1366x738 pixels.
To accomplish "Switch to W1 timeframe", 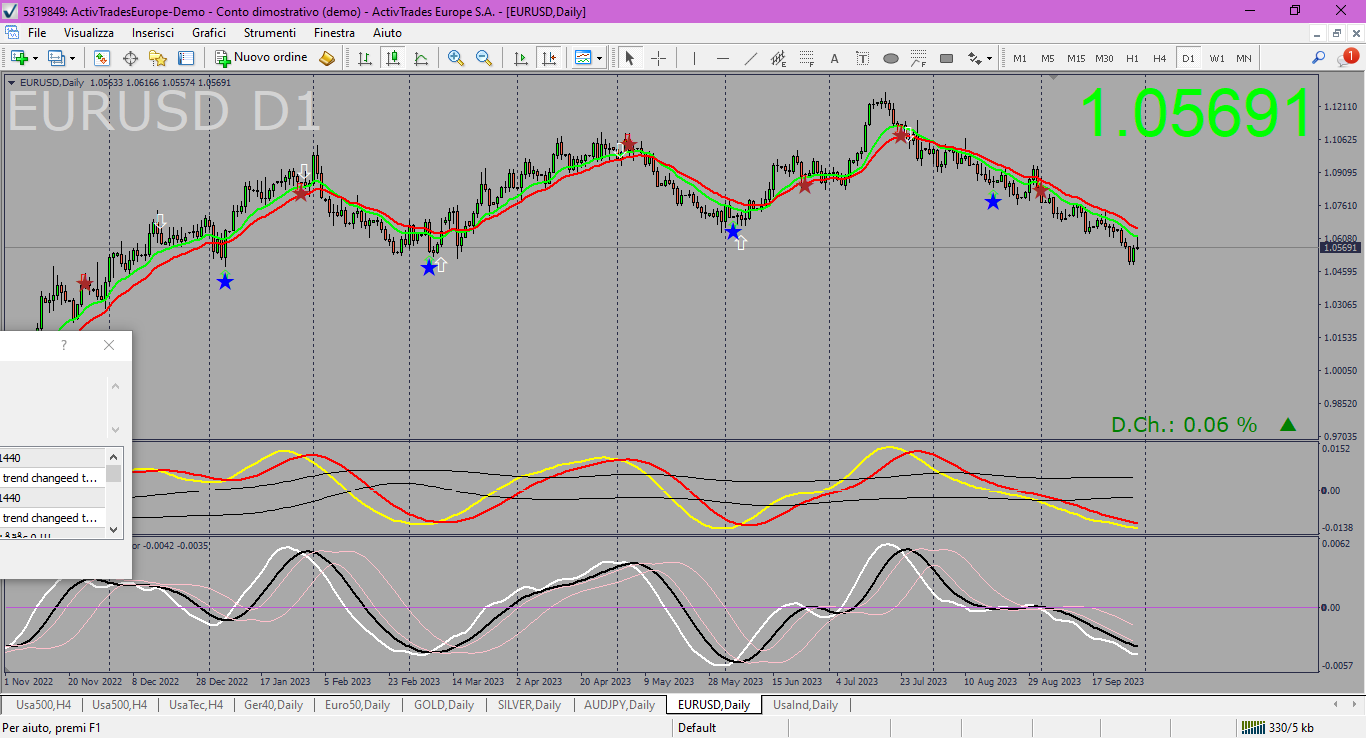I will click(x=1216, y=58).
